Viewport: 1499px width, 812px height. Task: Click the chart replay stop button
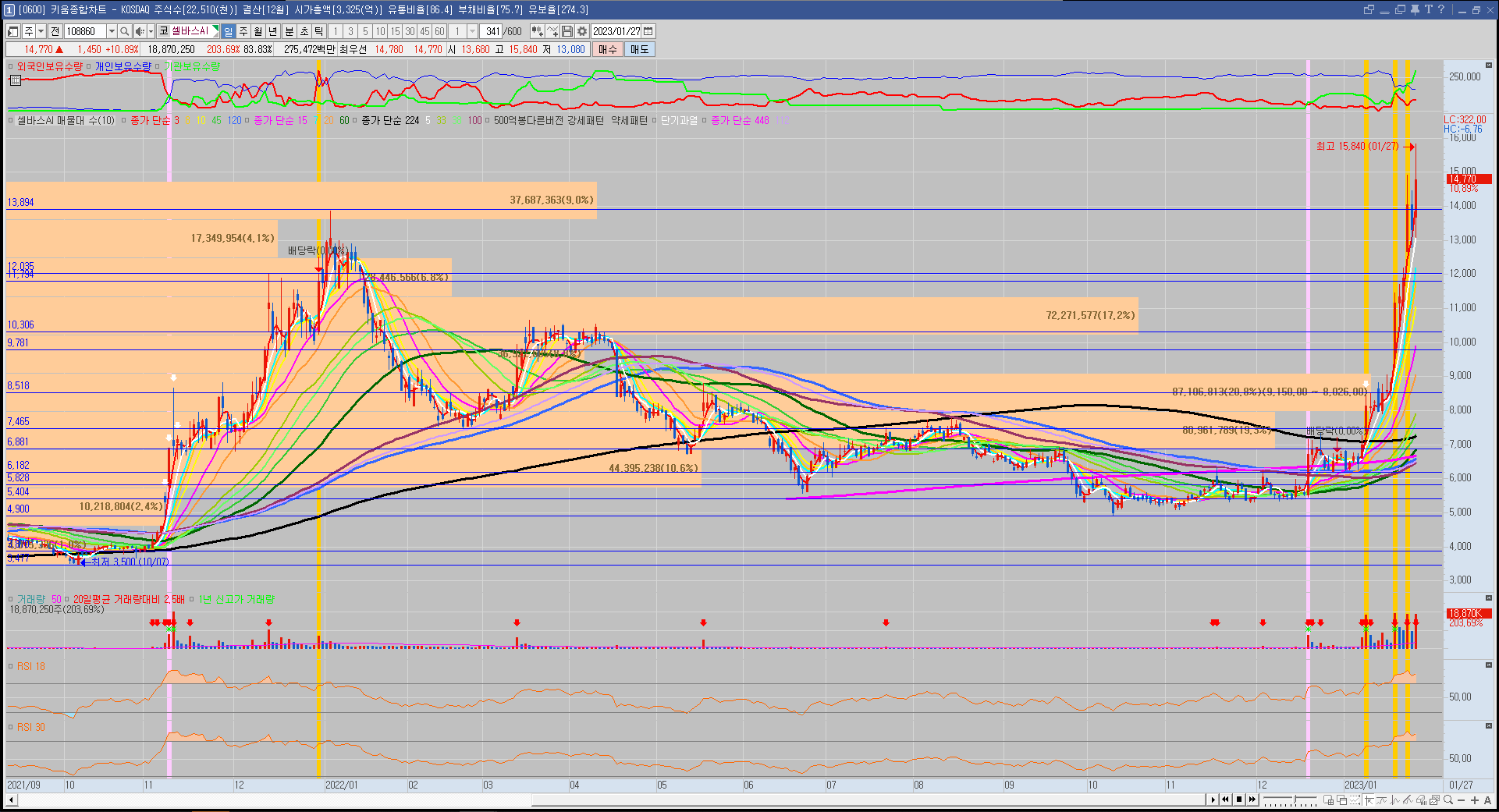1239,800
